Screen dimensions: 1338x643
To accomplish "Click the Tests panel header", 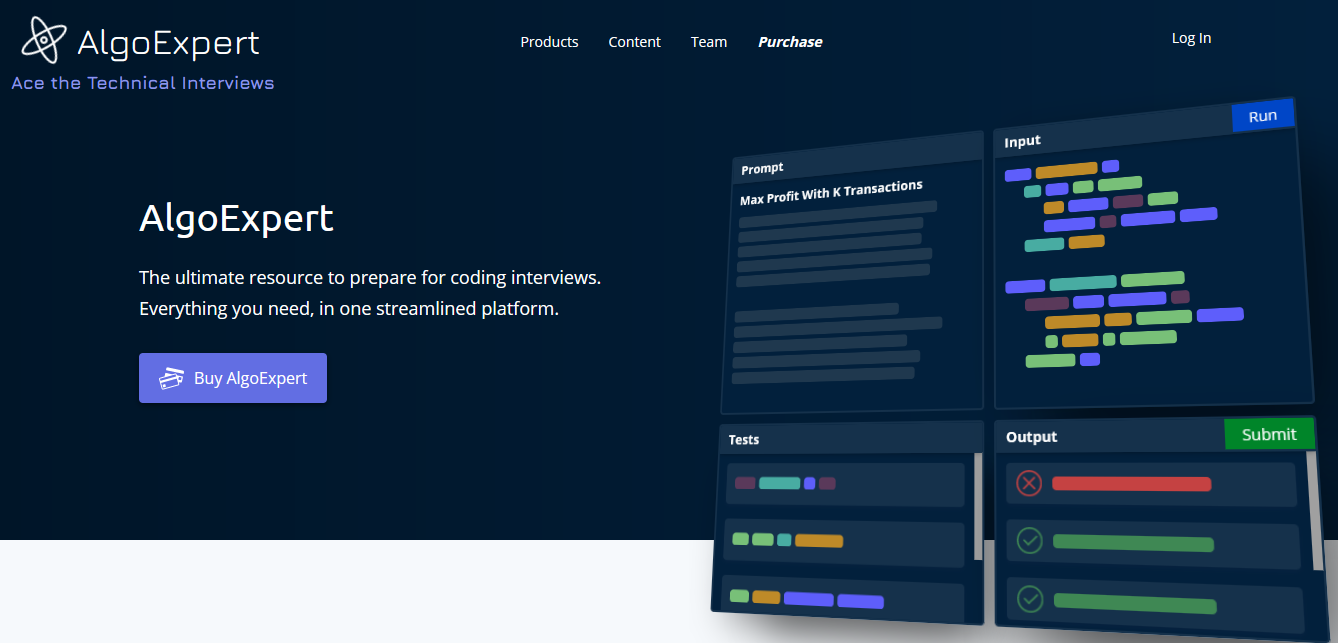I will [851, 438].
